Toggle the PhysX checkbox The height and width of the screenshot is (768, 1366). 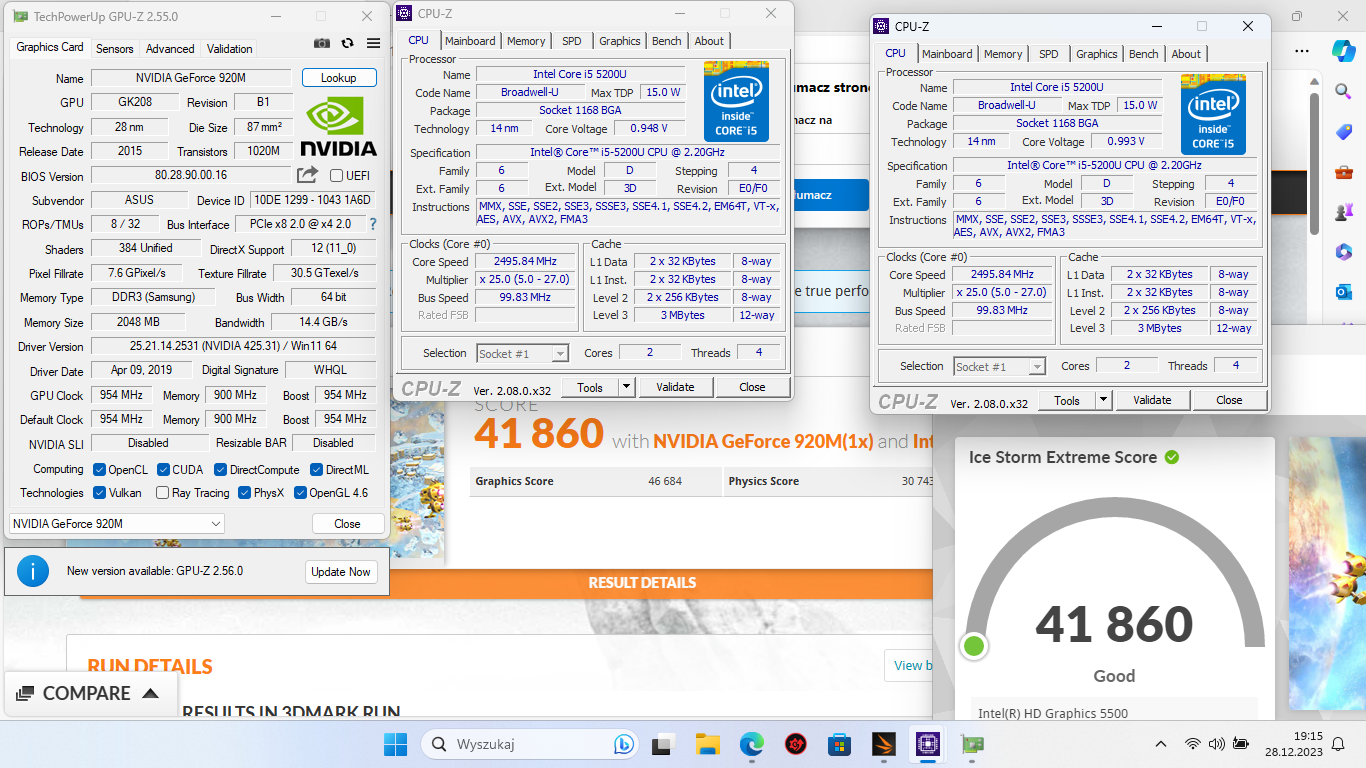[x=244, y=493]
